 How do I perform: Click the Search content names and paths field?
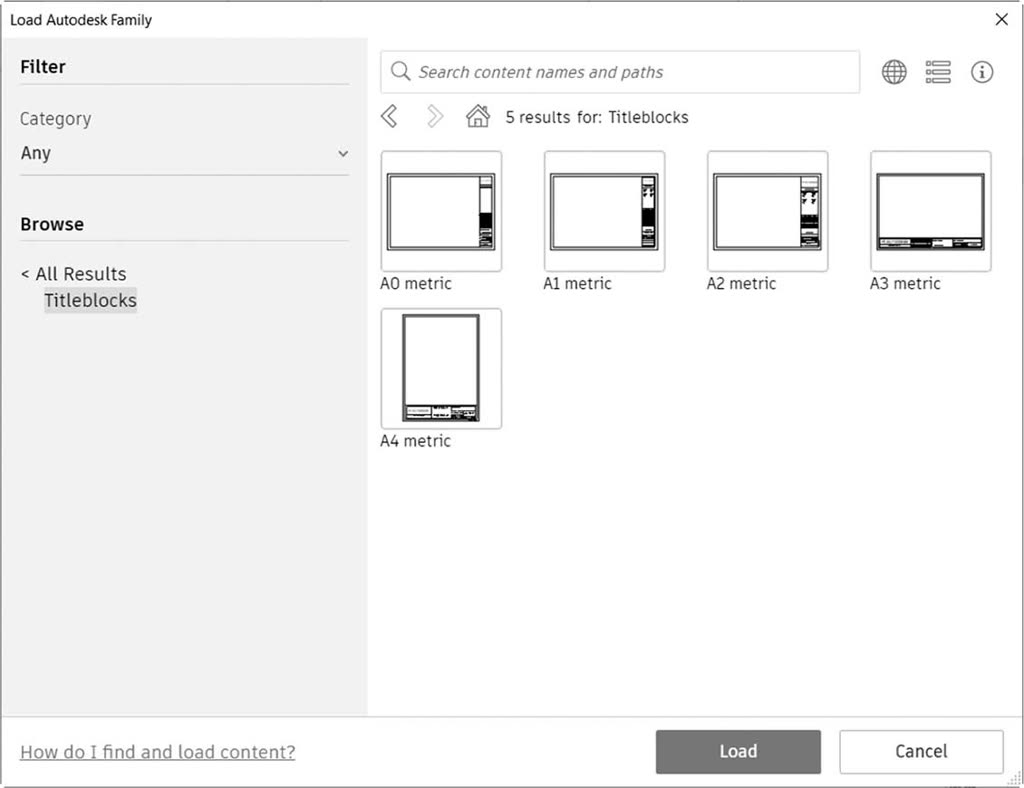tap(620, 72)
